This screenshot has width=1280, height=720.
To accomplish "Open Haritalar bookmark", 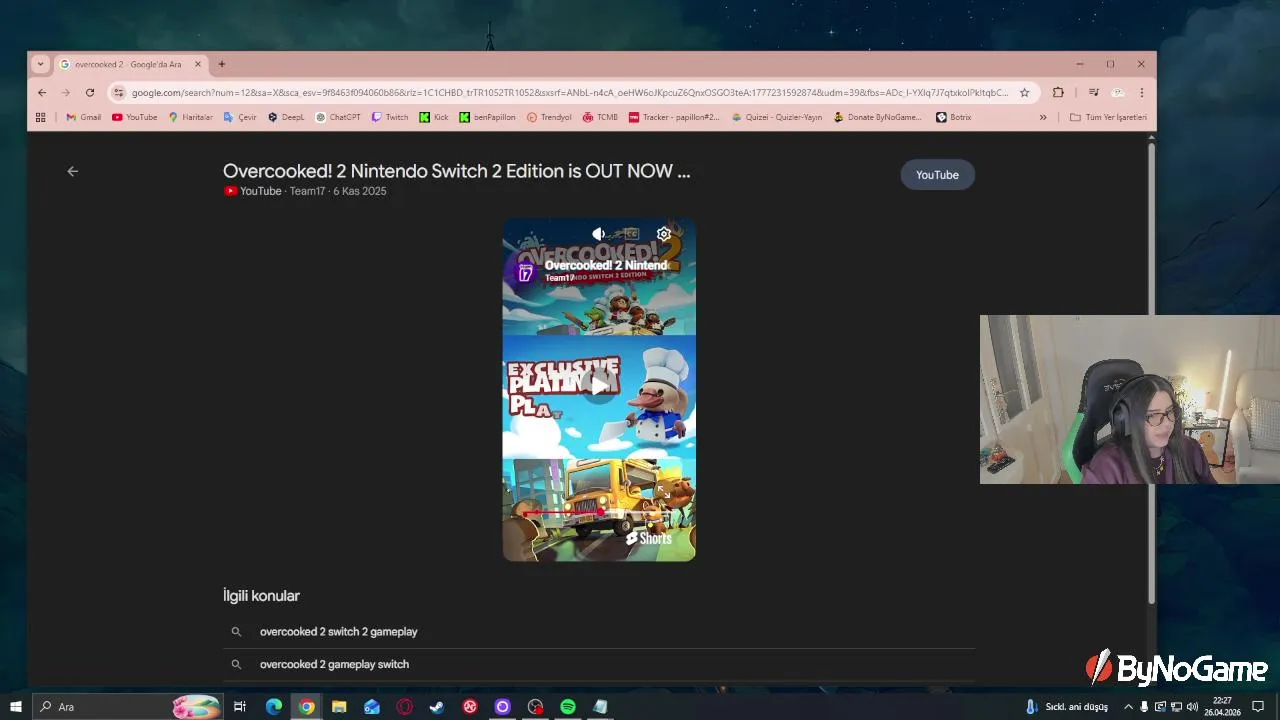I will (x=191, y=117).
